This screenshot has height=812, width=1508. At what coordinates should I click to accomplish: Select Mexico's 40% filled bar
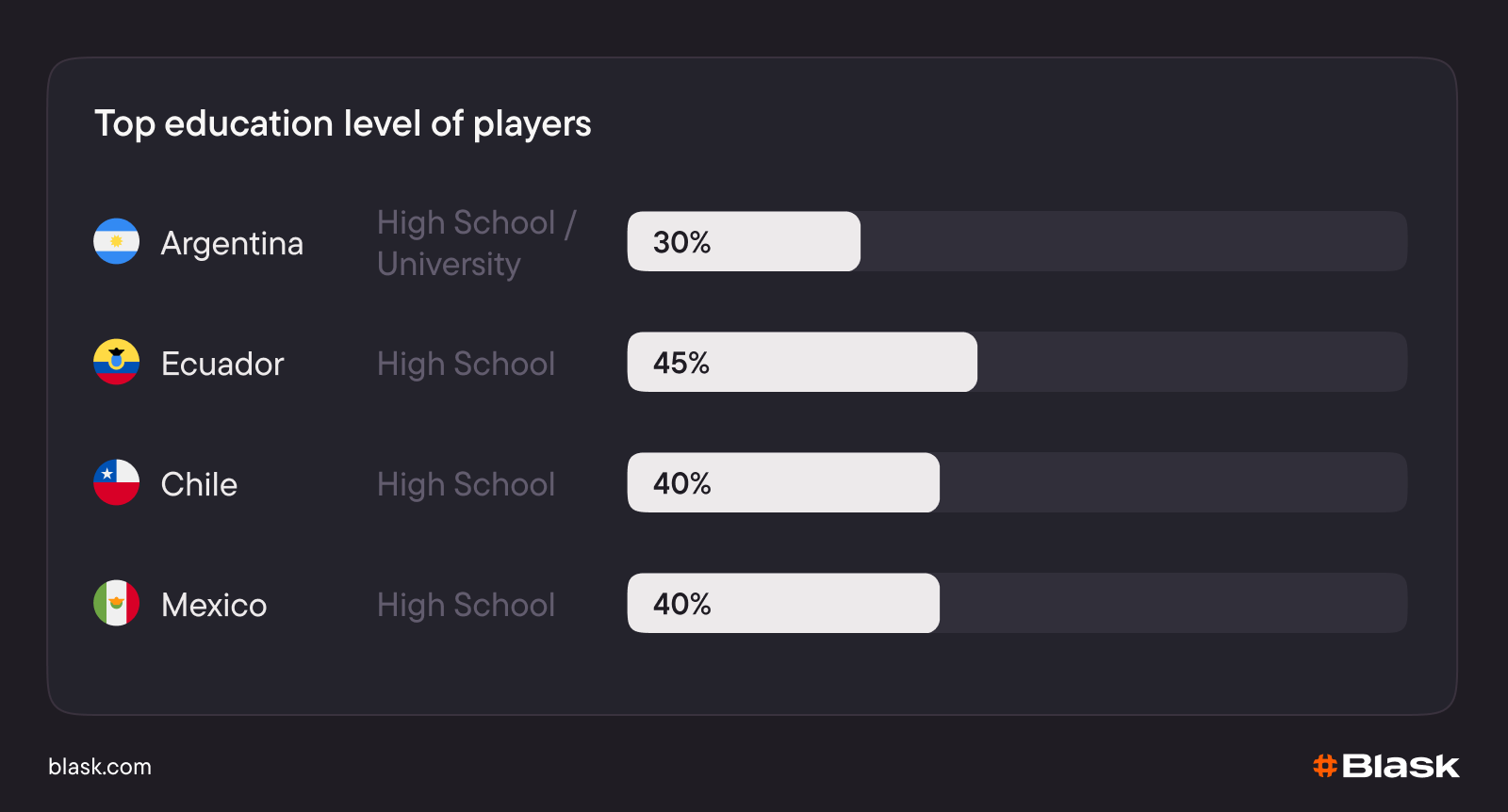(783, 603)
